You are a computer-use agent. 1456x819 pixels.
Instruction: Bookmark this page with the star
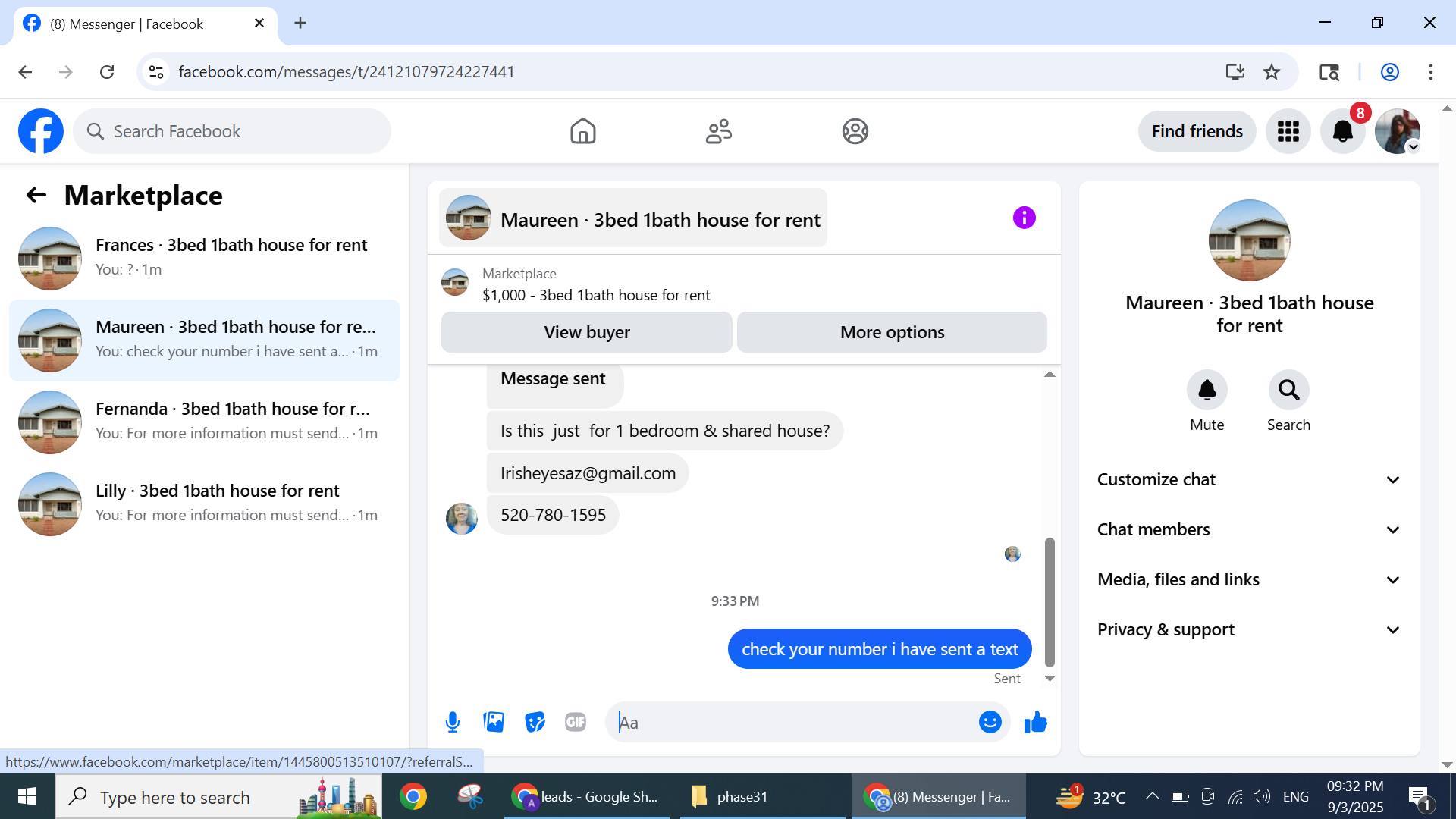1272,72
